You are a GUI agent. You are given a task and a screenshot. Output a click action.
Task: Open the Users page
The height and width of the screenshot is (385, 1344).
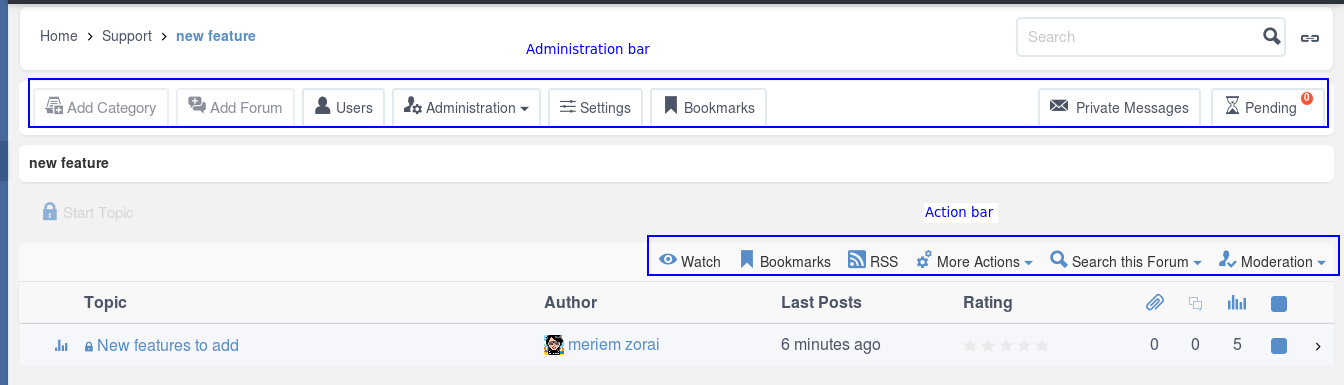pos(343,107)
